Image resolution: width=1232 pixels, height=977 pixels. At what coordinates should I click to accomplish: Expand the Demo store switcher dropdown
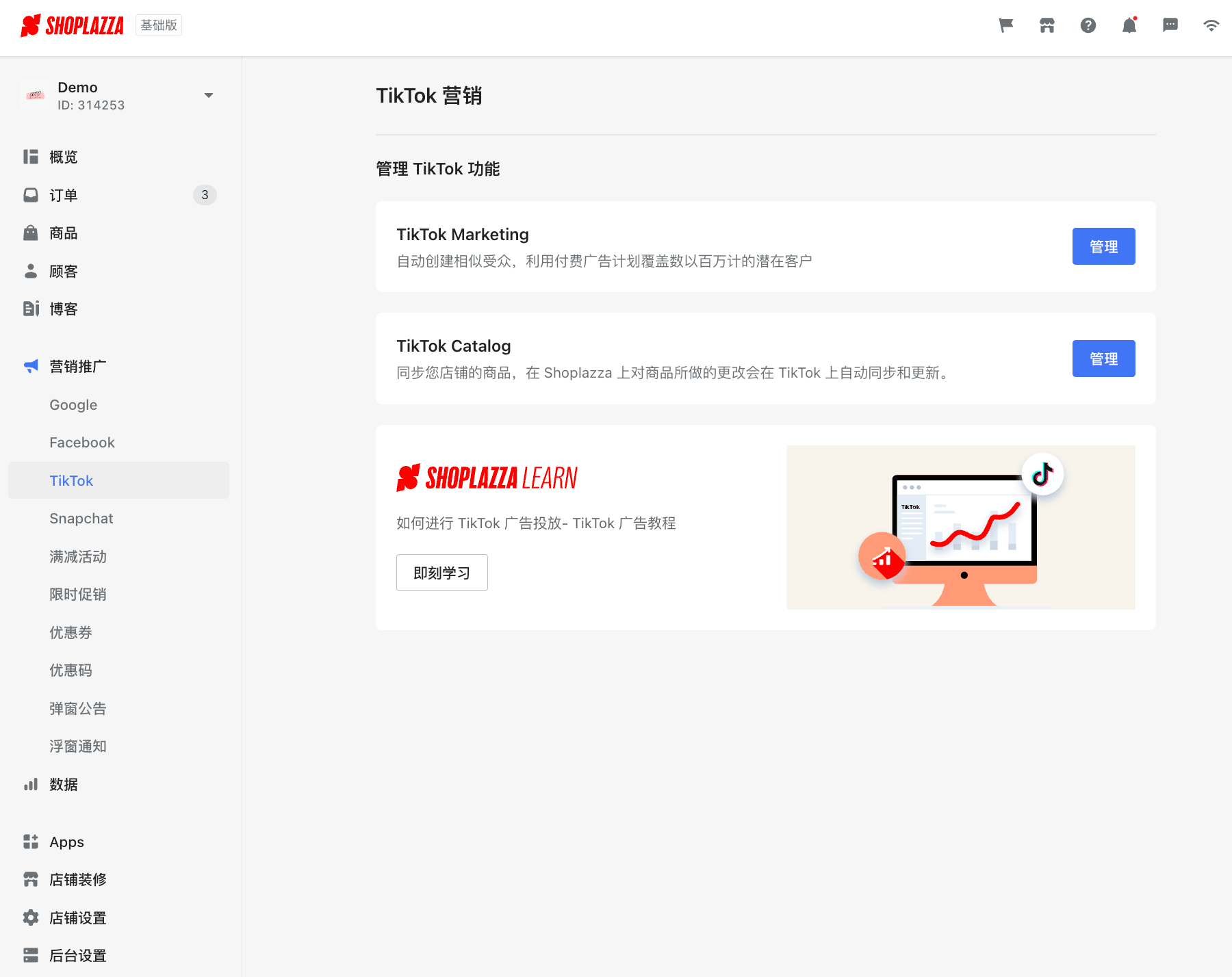tap(209, 95)
